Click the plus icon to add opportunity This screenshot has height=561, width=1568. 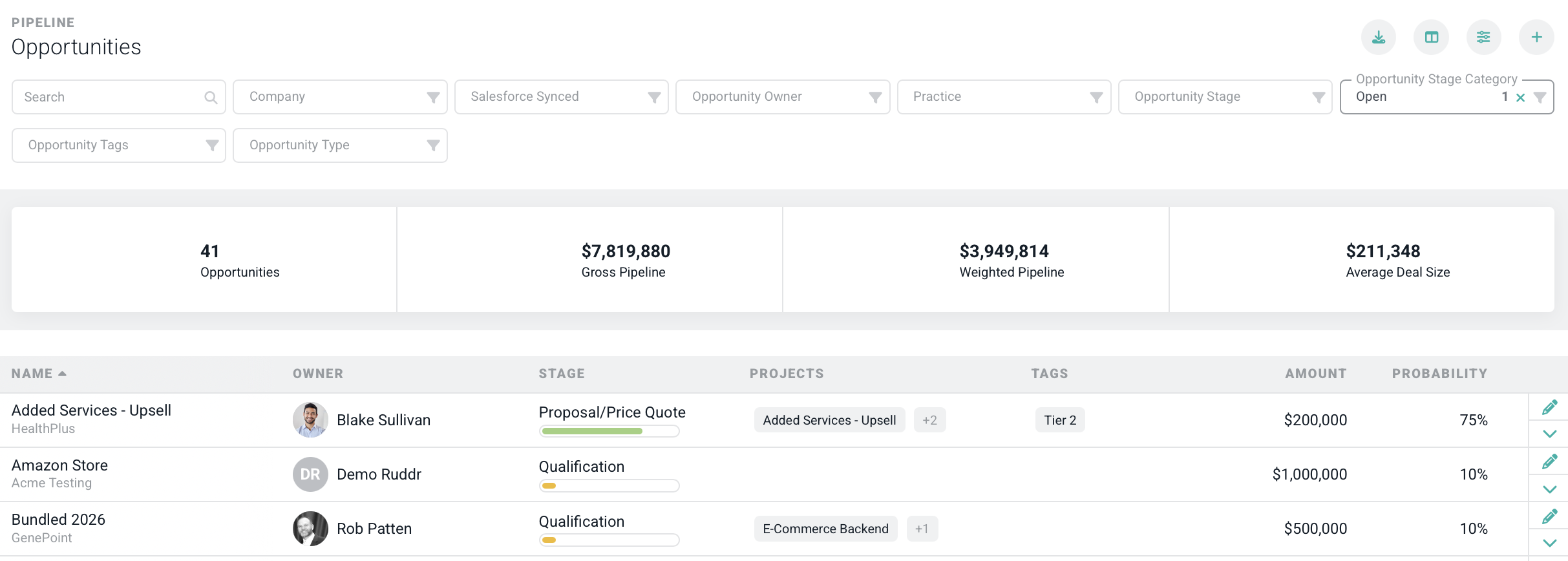point(1536,37)
